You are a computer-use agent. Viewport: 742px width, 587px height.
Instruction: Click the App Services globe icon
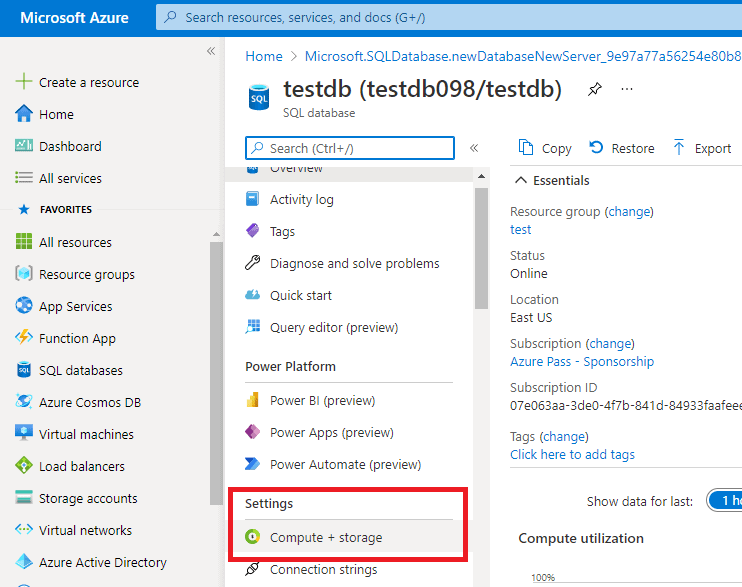24,305
